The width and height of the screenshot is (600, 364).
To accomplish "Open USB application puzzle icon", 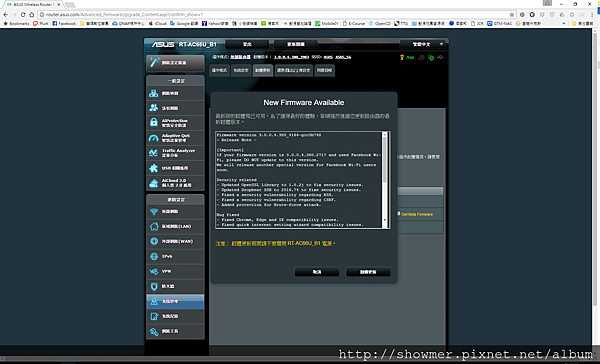I will pos(154,168).
